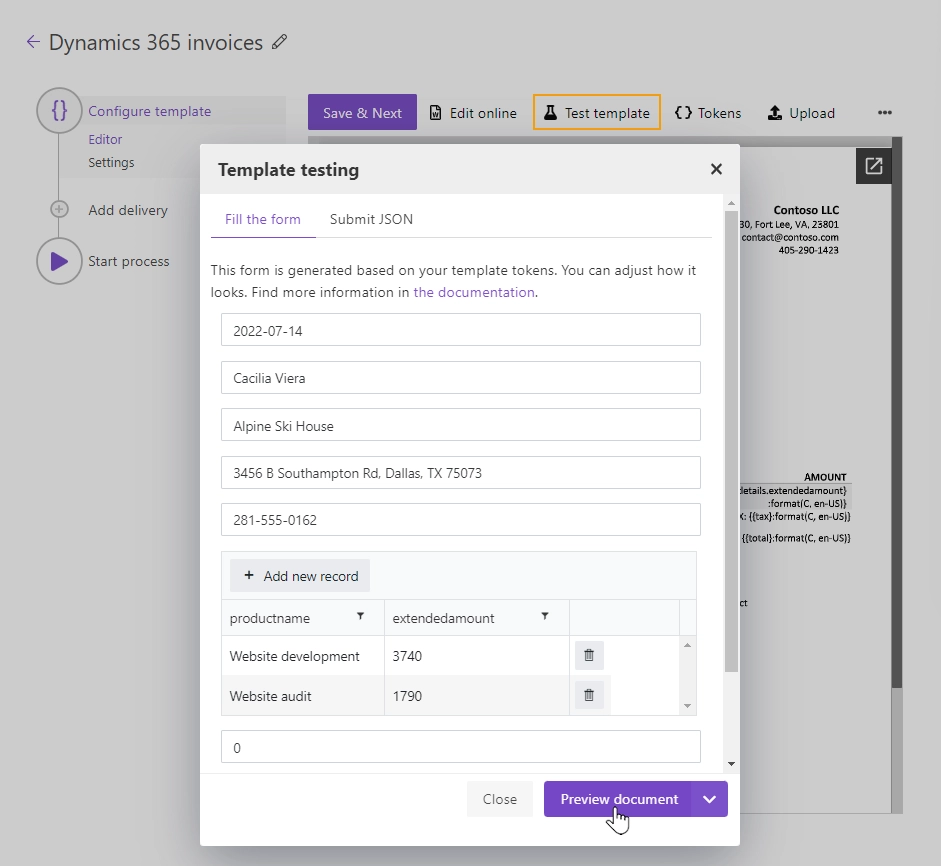Add a delivery using plus circle icon
This screenshot has width=941, height=866.
click(x=59, y=209)
